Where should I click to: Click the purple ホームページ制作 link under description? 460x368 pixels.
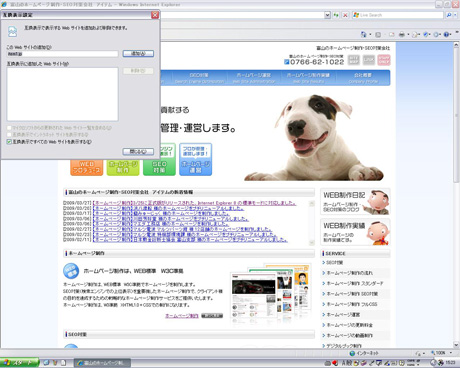coord(182,315)
